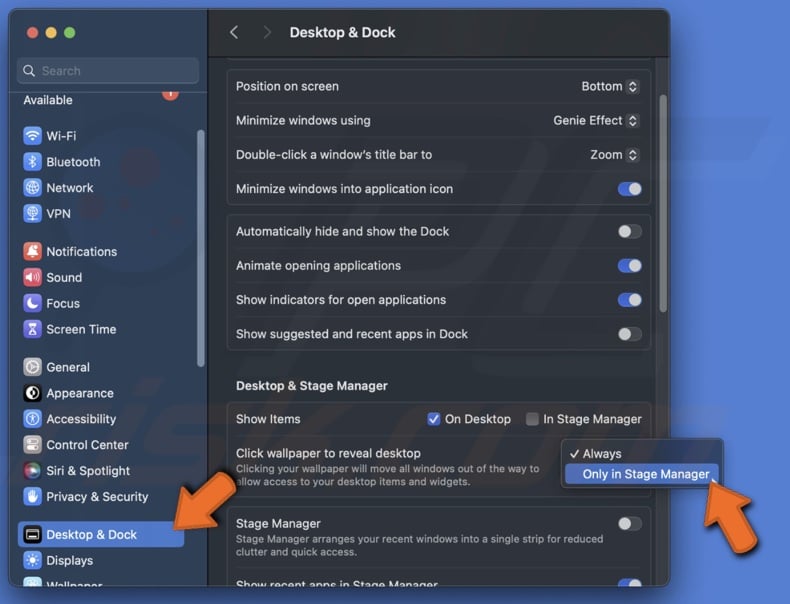Choose Always in the popup menu
The image size is (790, 604).
(x=642, y=453)
